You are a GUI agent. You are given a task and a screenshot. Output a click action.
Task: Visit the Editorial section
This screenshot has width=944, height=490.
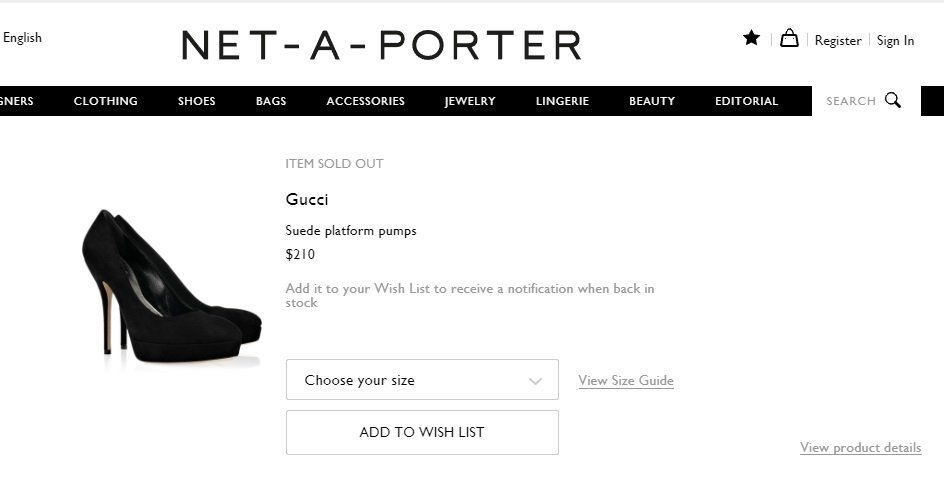click(746, 101)
